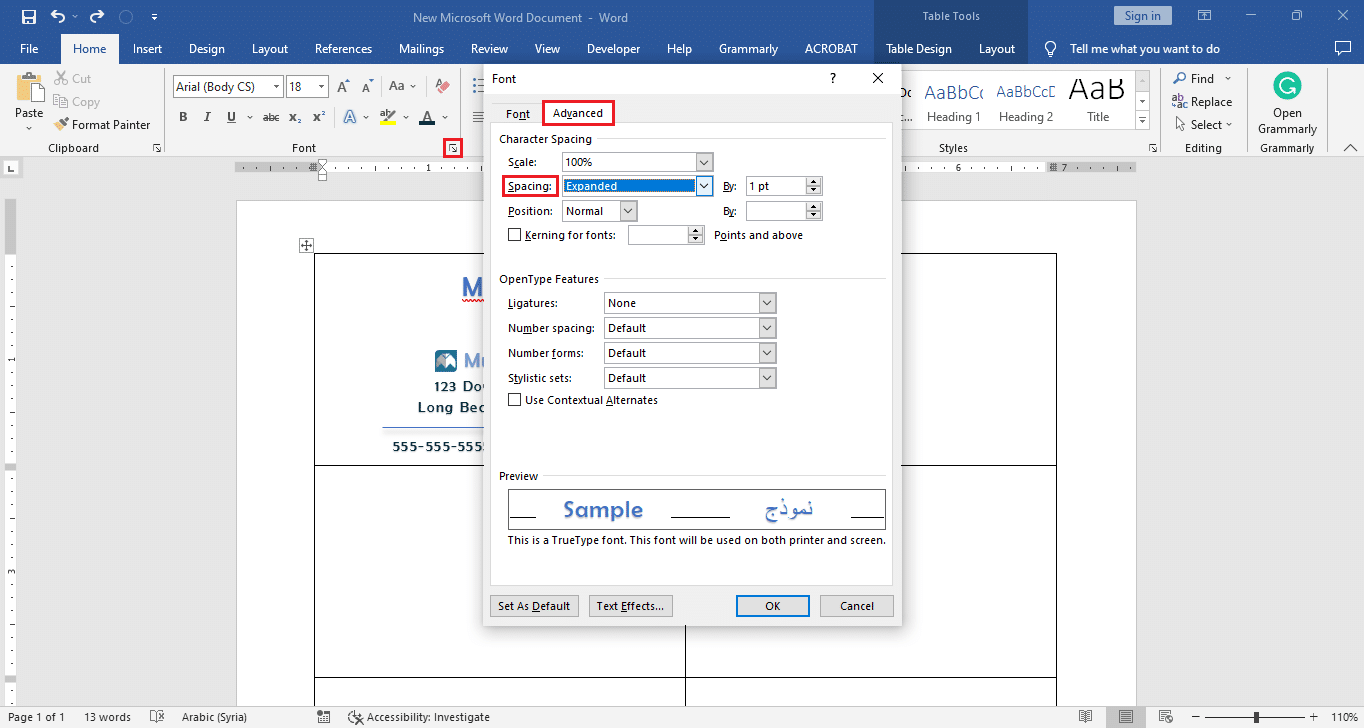Click the table move handle icon
Viewport: 1364px width, 728px height.
307,246
